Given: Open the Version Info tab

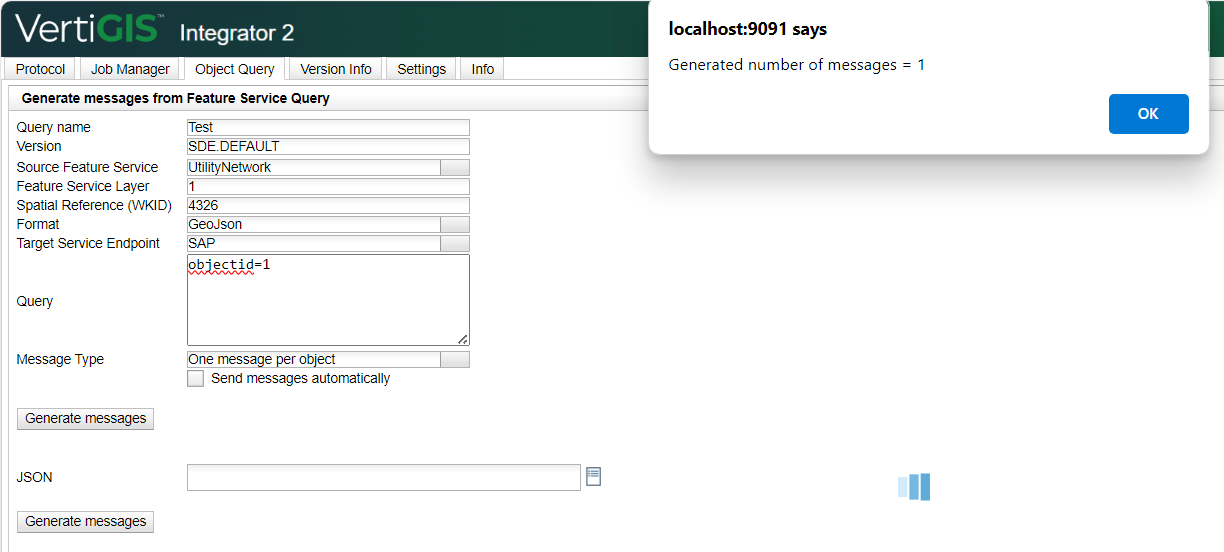Looking at the screenshot, I should pyautogui.click(x=336, y=69).
